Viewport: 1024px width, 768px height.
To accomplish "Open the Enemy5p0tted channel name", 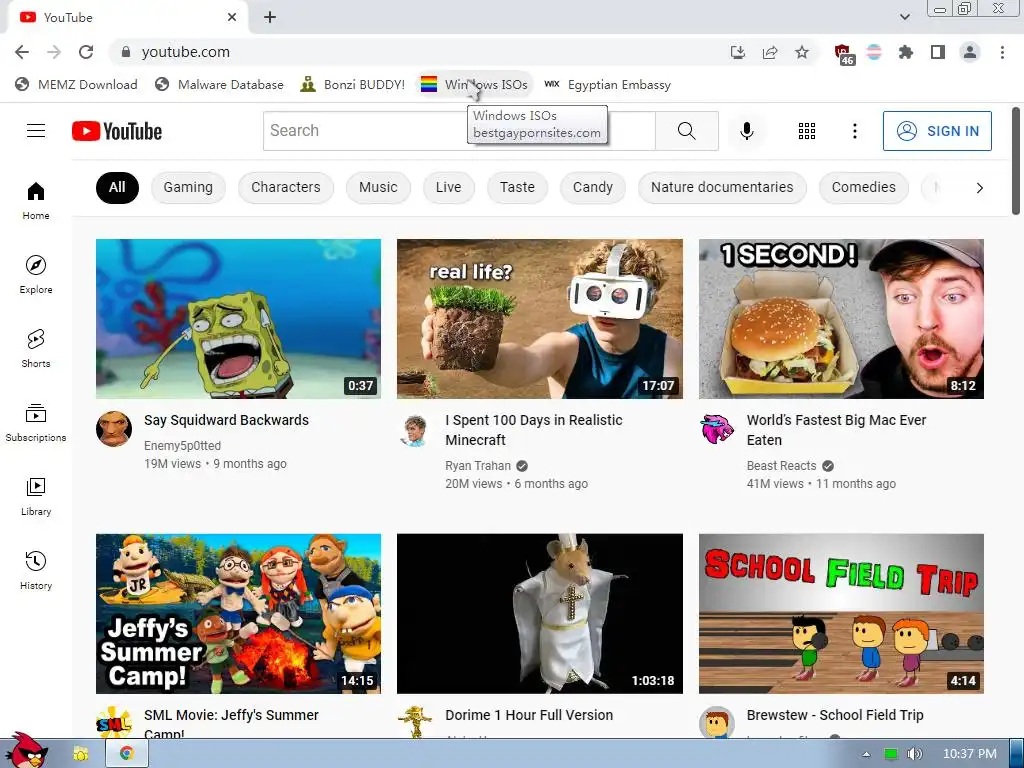I will 182,445.
